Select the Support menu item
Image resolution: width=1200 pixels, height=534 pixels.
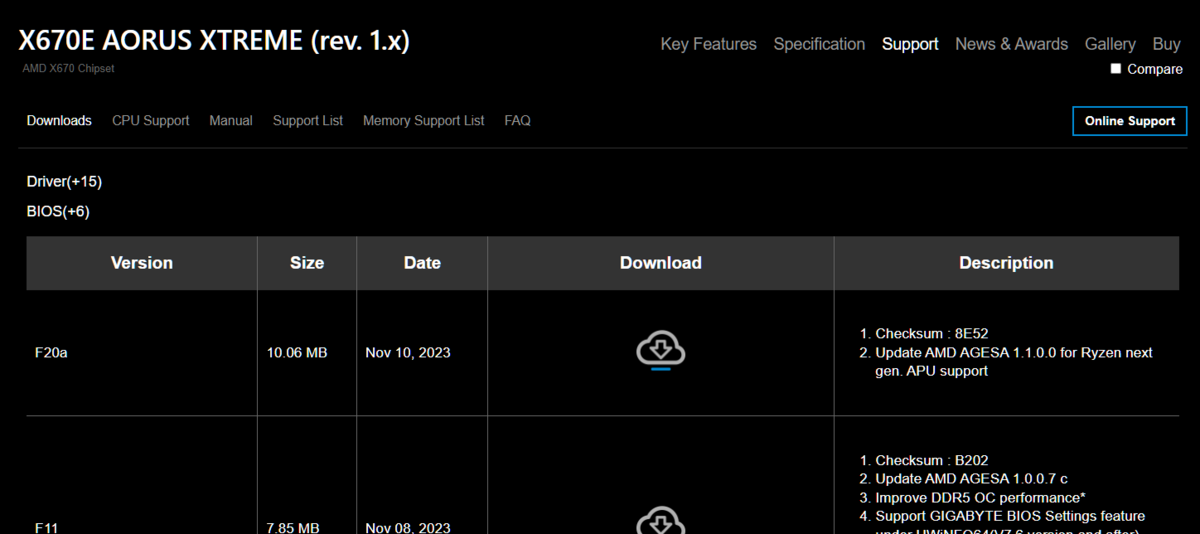click(910, 44)
